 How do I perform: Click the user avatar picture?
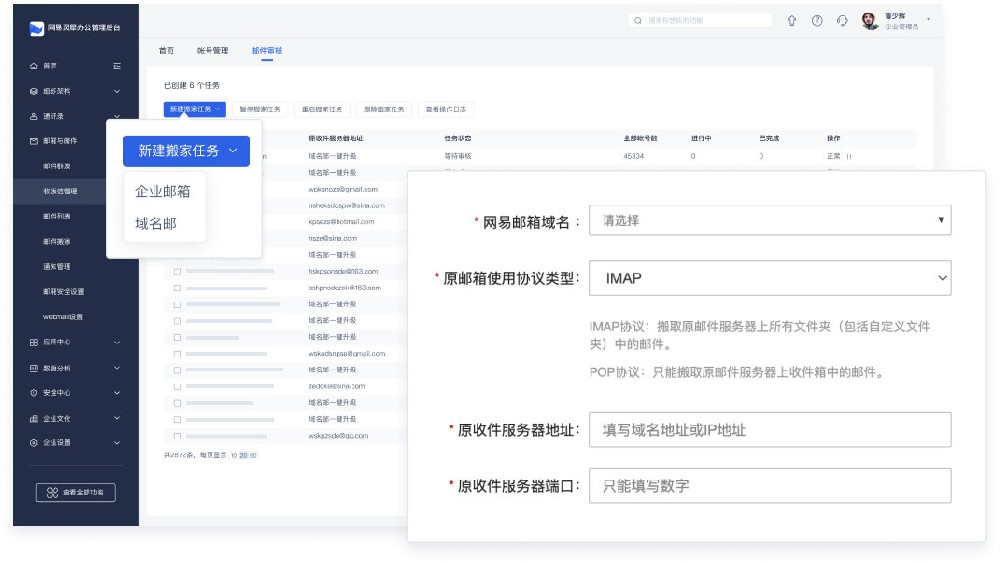pos(869,20)
